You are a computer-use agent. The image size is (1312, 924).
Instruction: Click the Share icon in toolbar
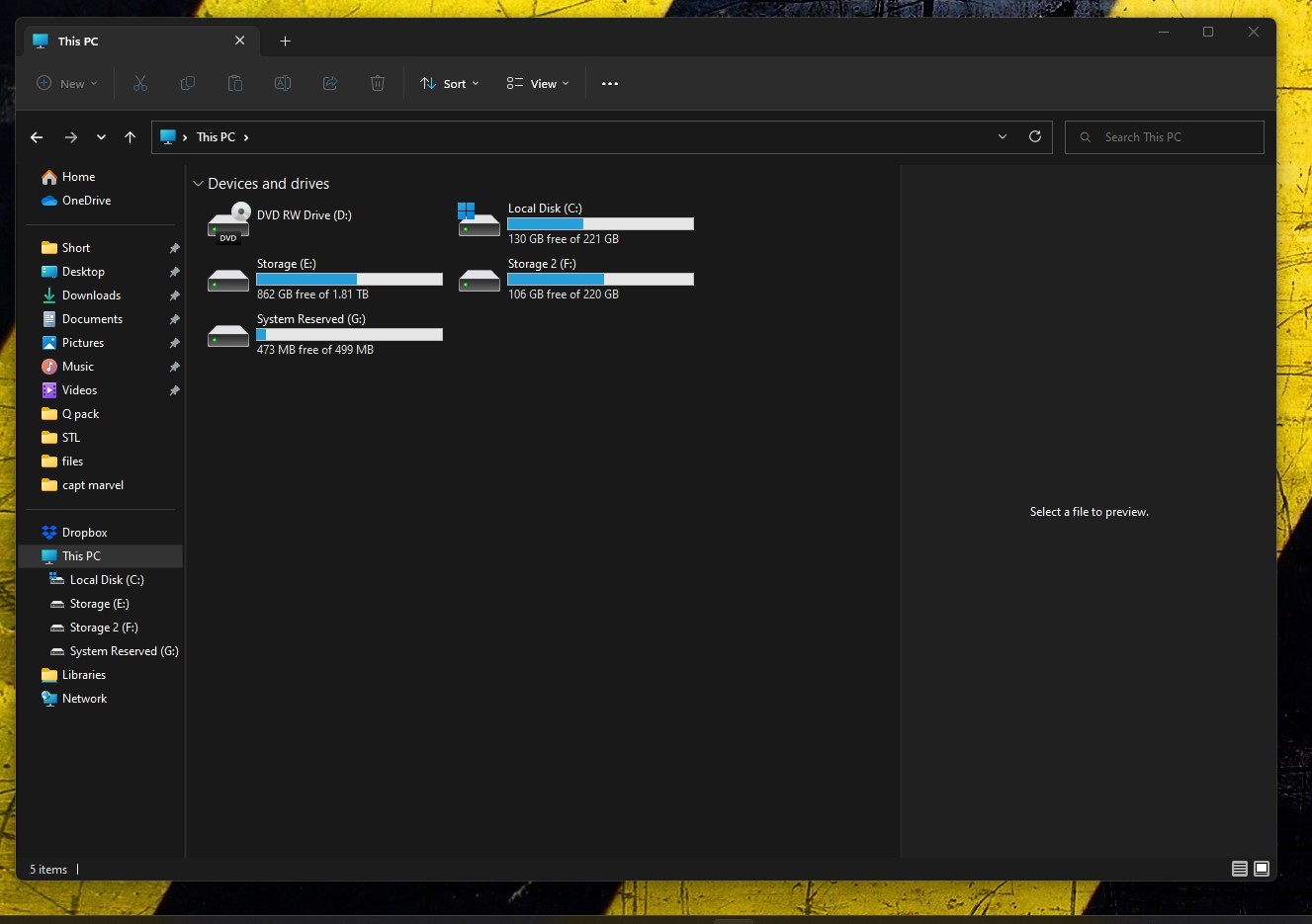point(330,84)
